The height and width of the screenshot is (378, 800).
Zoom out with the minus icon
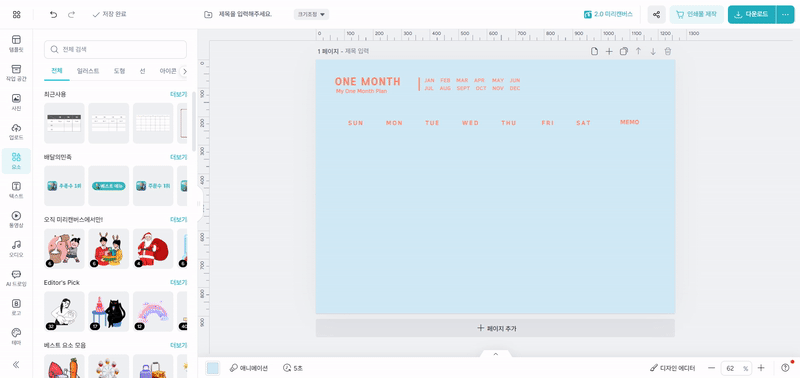tap(711, 368)
